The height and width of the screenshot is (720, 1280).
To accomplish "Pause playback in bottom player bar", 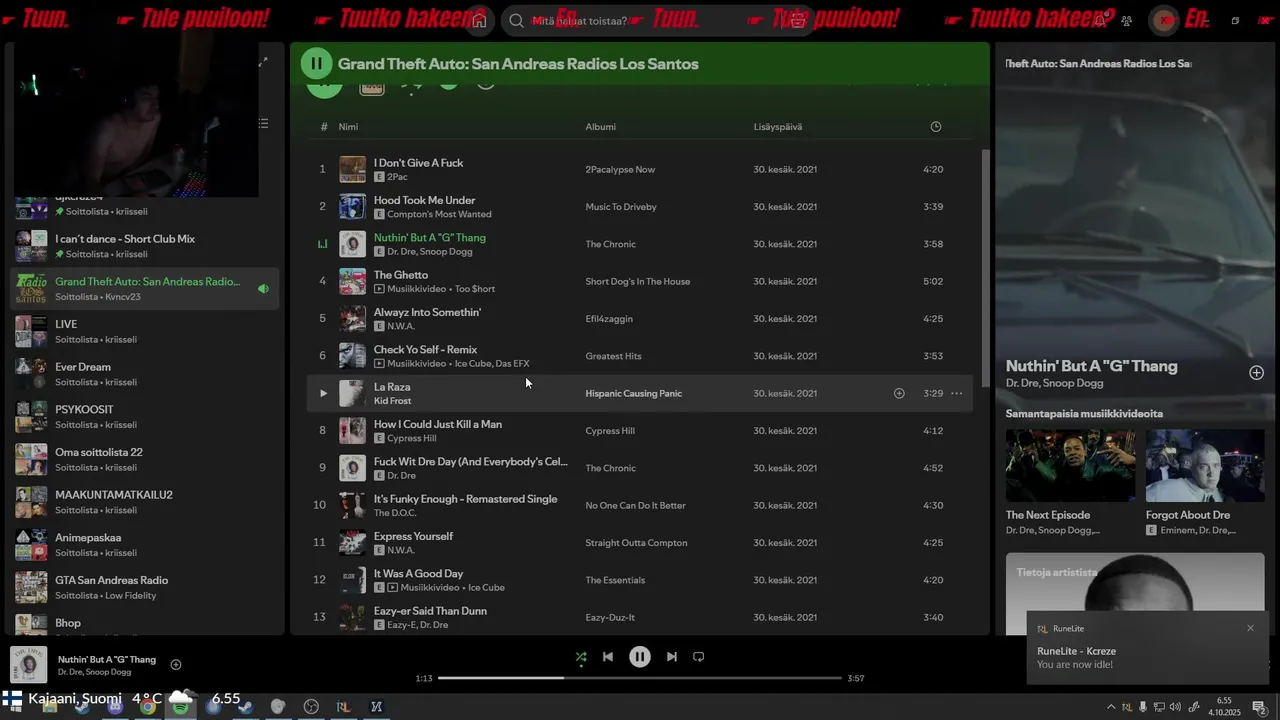I will pos(640,657).
